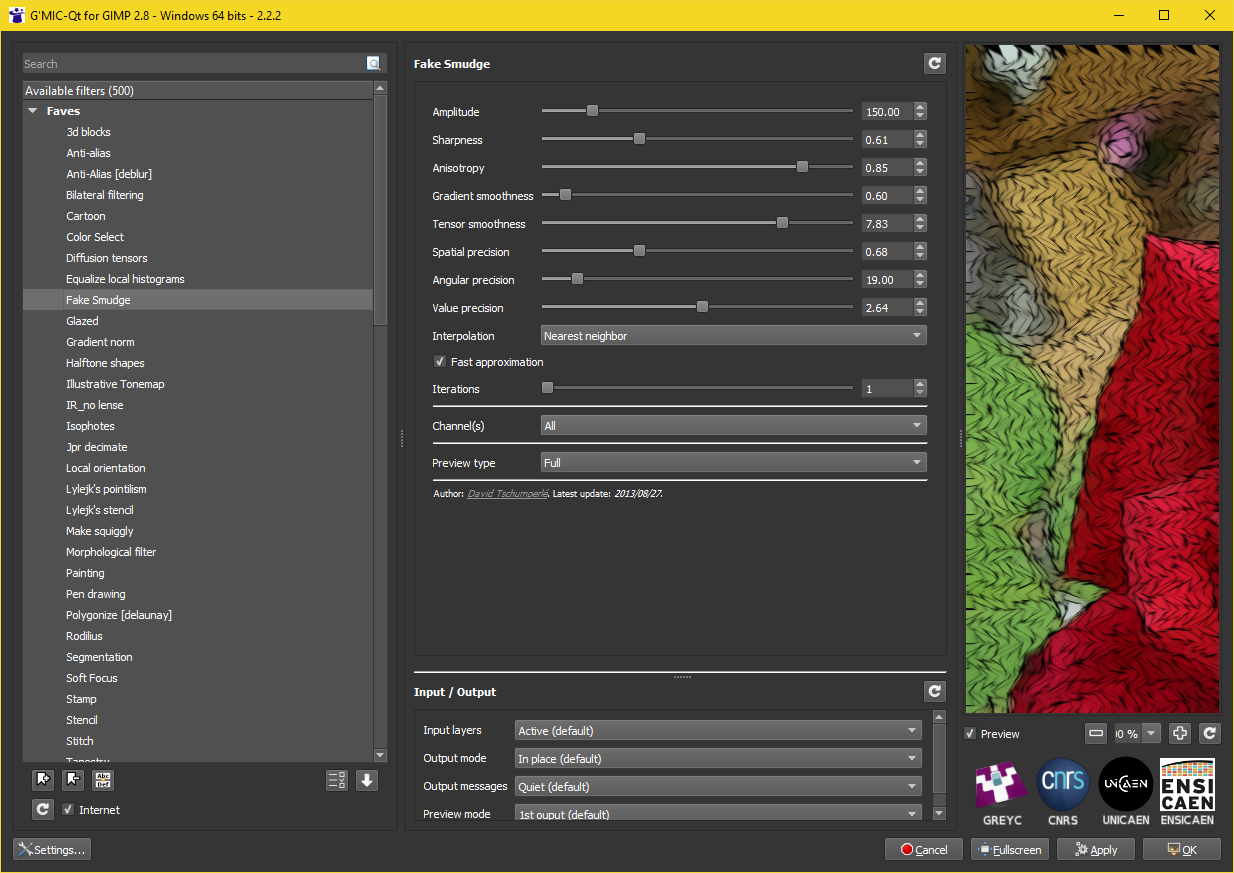
Task: Click the reset zoom icon under preview
Action: (x=1210, y=733)
